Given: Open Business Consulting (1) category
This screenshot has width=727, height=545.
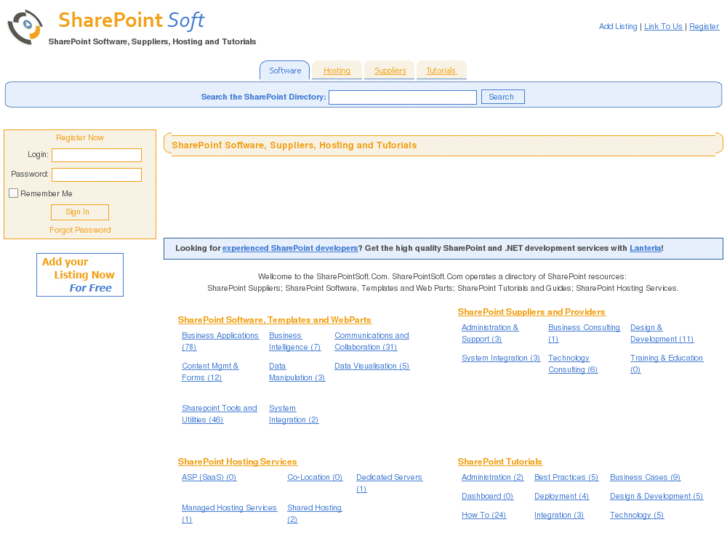Looking at the screenshot, I should click(x=584, y=333).
